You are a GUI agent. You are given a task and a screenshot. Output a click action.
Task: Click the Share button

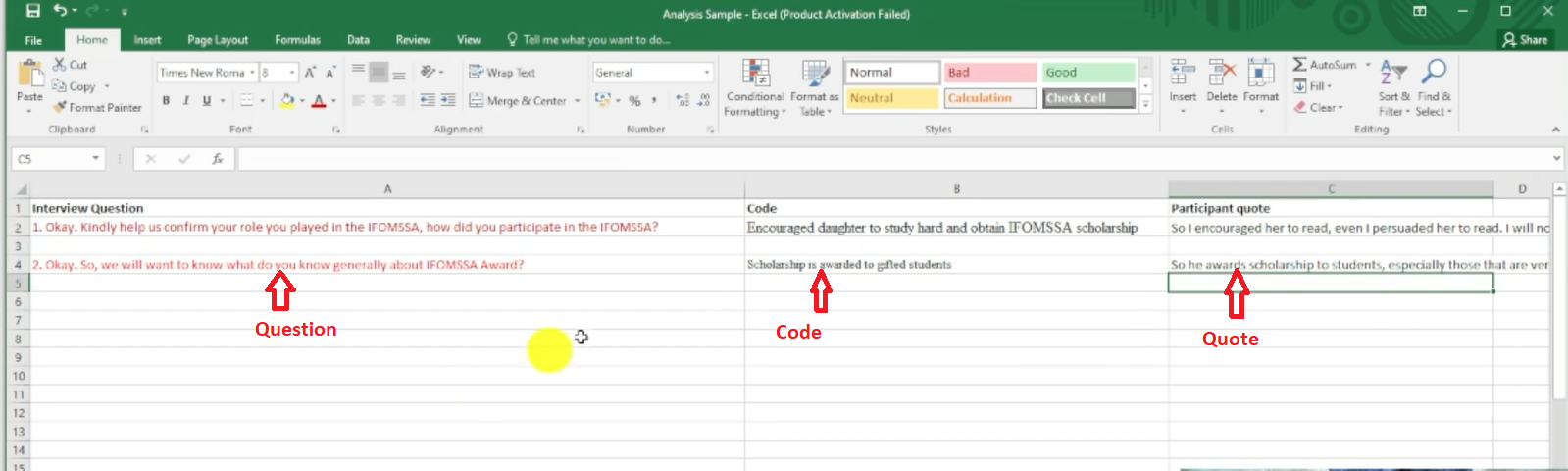(1525, 40)
